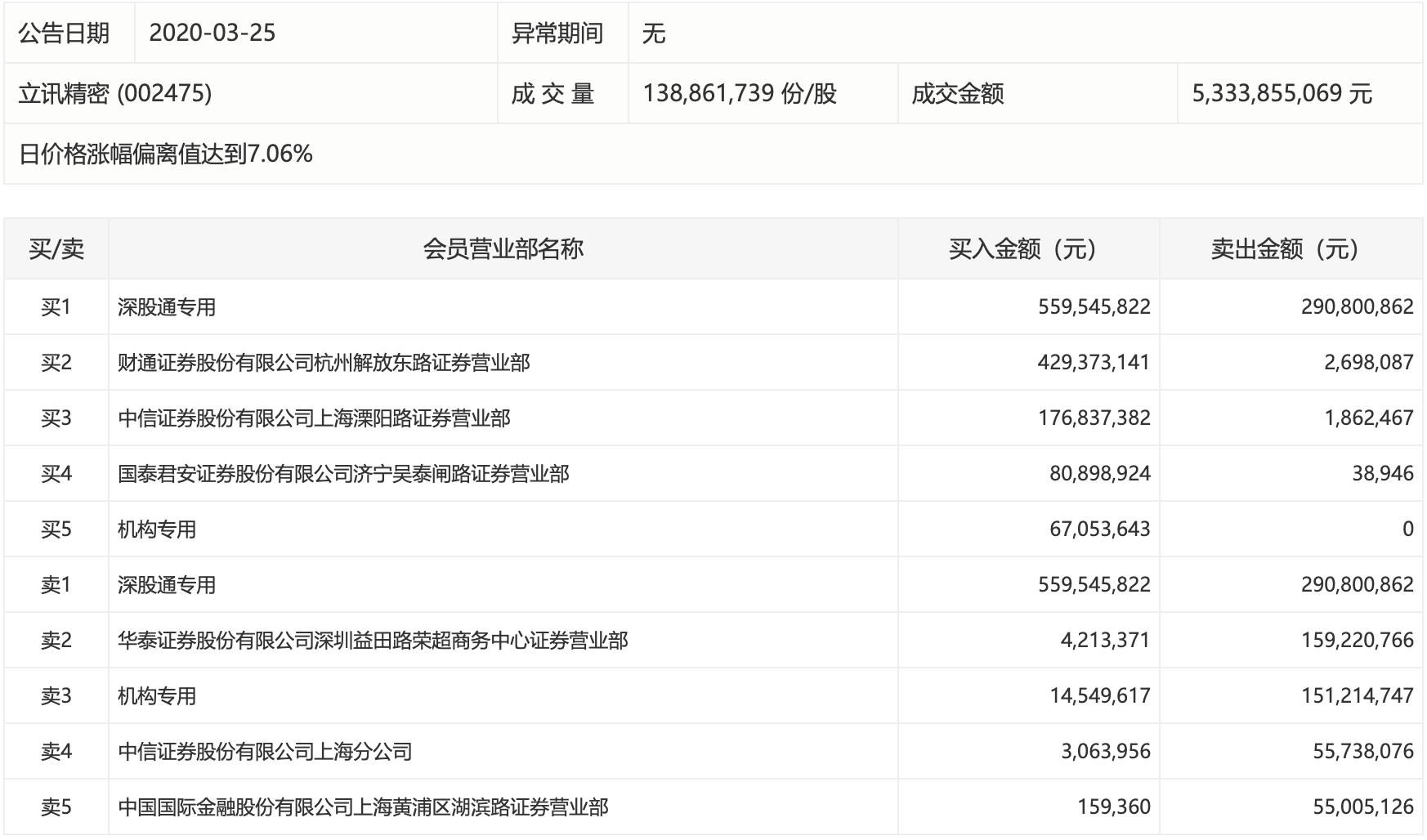Click the 卖4 rank cell
The width and height of the screenshot is (1427, 840).
click(56, 752)
